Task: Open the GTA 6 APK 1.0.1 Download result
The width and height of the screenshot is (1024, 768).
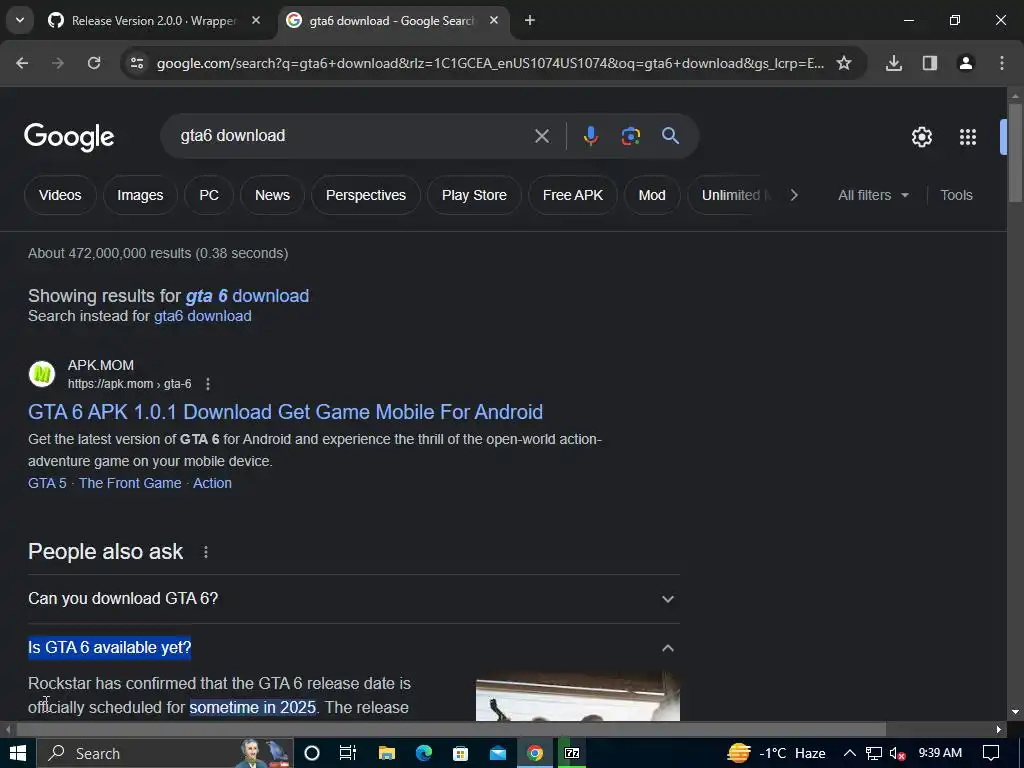Action: tap(285, 412)
